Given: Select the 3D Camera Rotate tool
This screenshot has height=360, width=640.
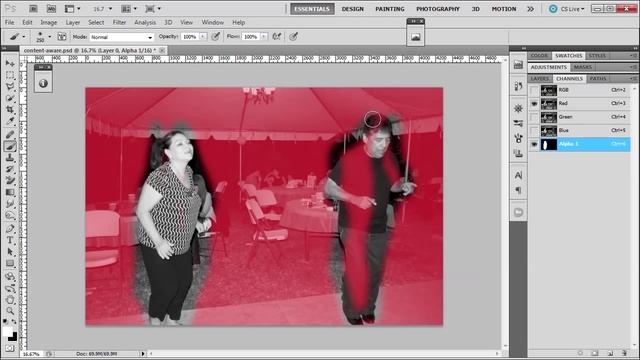Looking at the screenshot, I should coord(10,289).
